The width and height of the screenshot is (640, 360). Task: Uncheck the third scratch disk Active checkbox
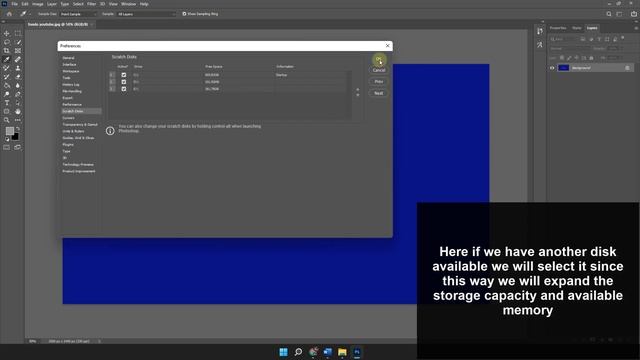click(x=124, y=89)
